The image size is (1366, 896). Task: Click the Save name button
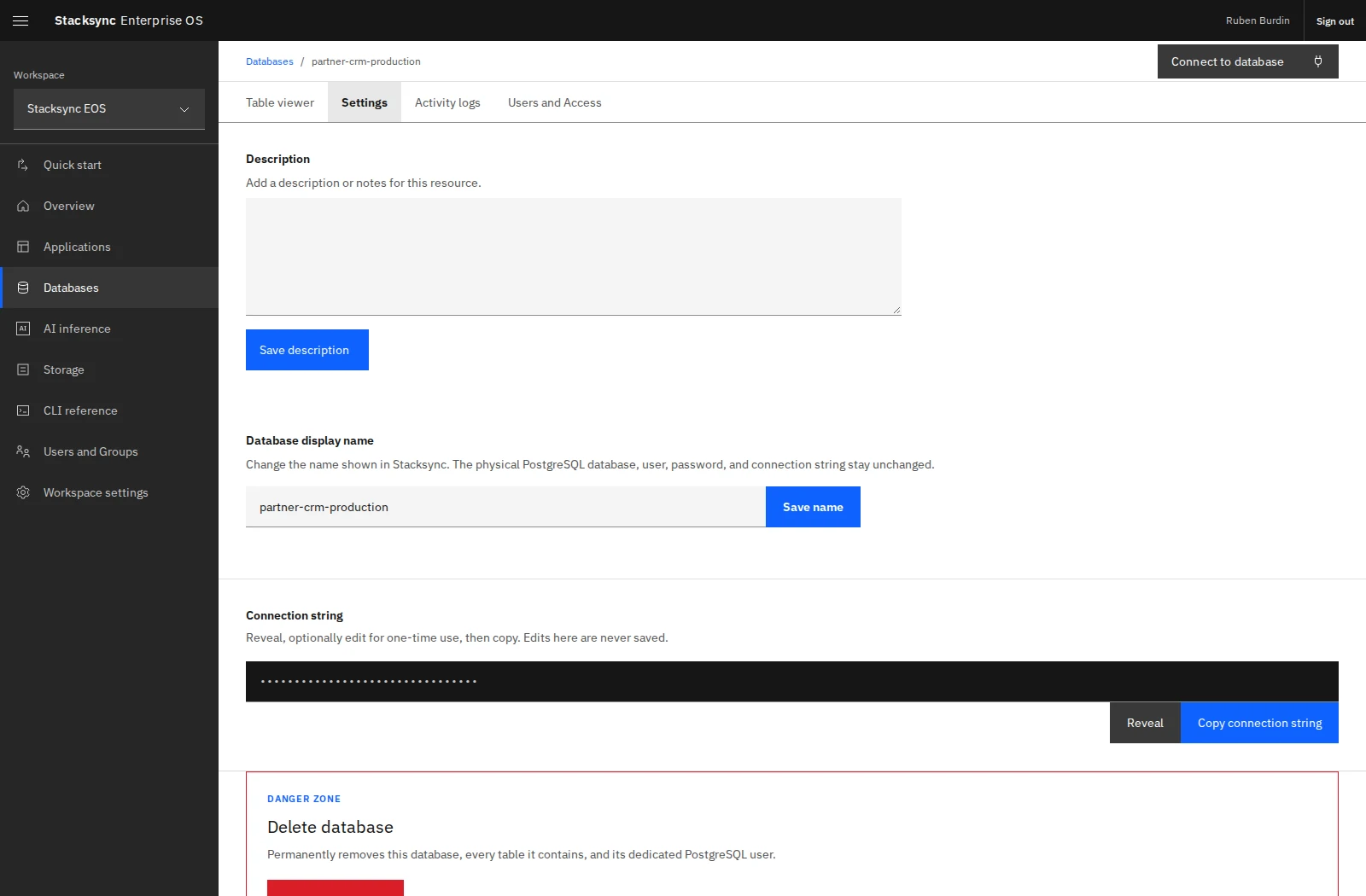pos(813,507)
